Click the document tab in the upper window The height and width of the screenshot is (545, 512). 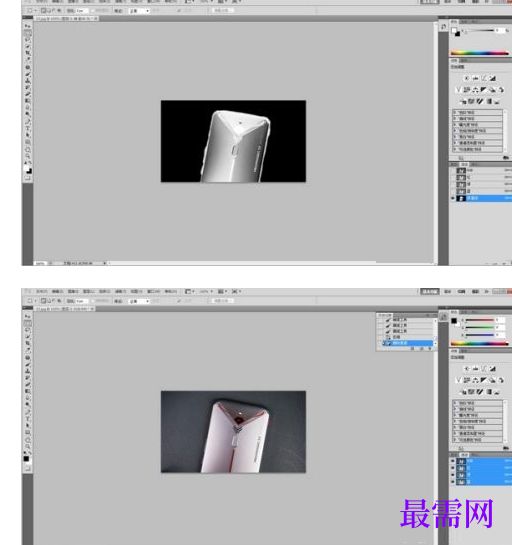66,18
